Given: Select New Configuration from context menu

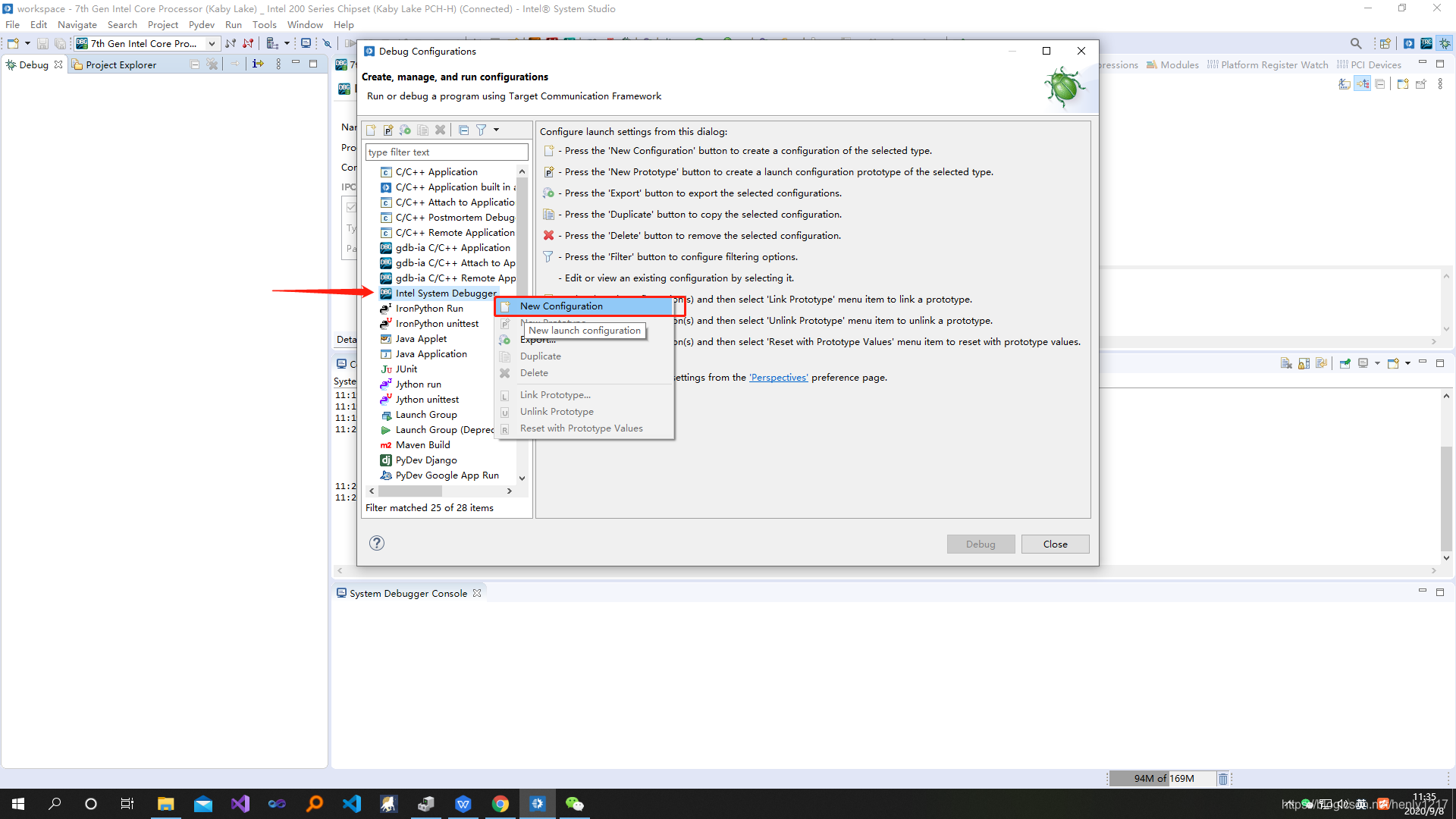Looking at the screenshot, I should click(x=561, y=306).
